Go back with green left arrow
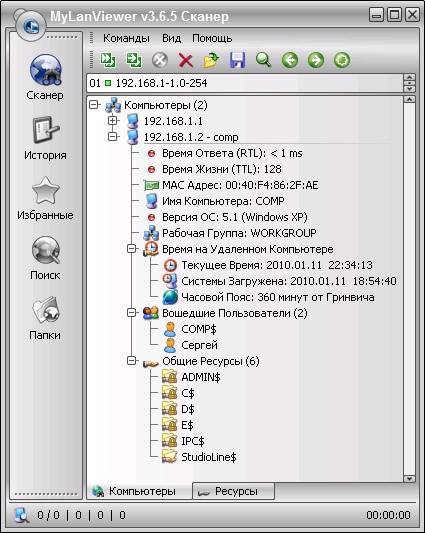Image resolution: width=425 pixels, height=533 pixels. 290,61
